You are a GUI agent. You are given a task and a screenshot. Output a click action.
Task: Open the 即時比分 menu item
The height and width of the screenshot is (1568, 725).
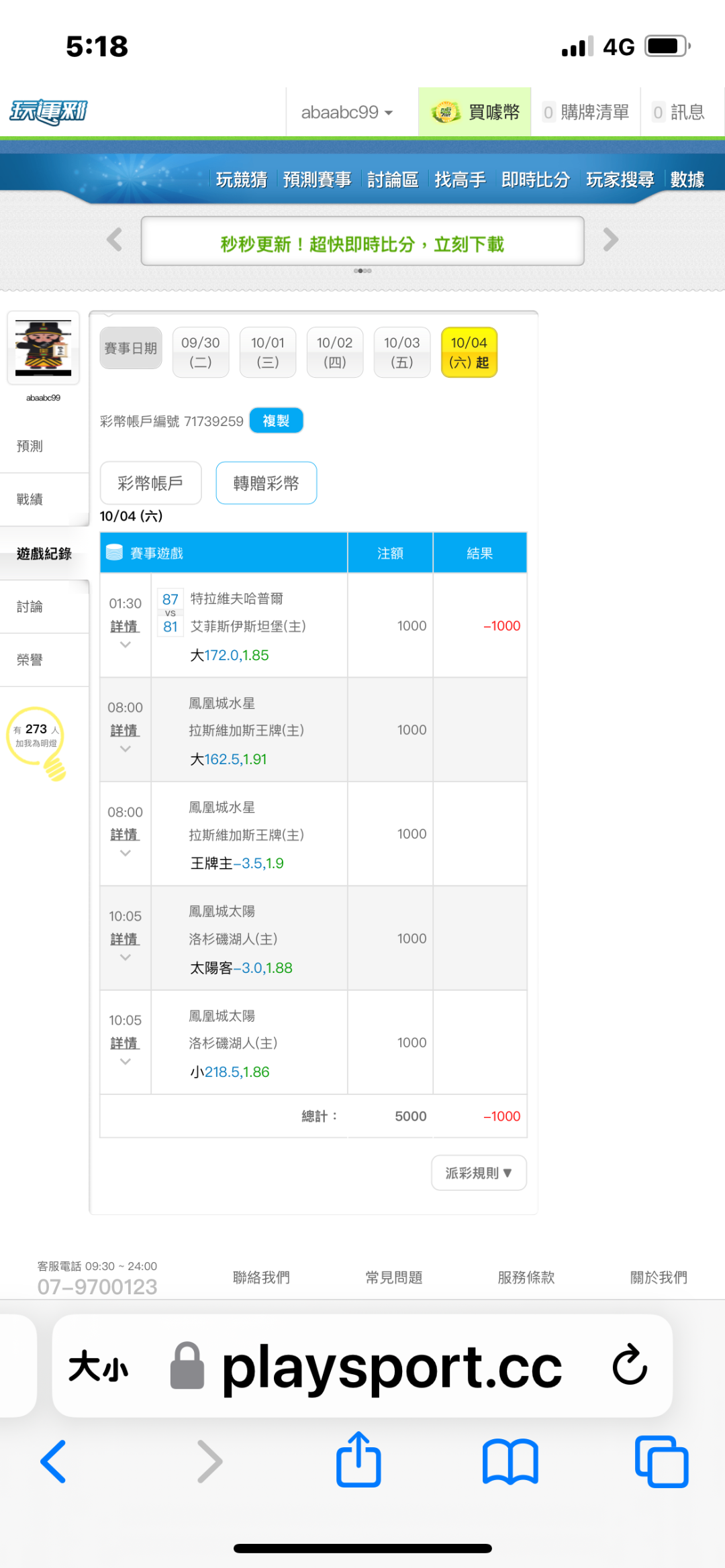pos(535,180)
